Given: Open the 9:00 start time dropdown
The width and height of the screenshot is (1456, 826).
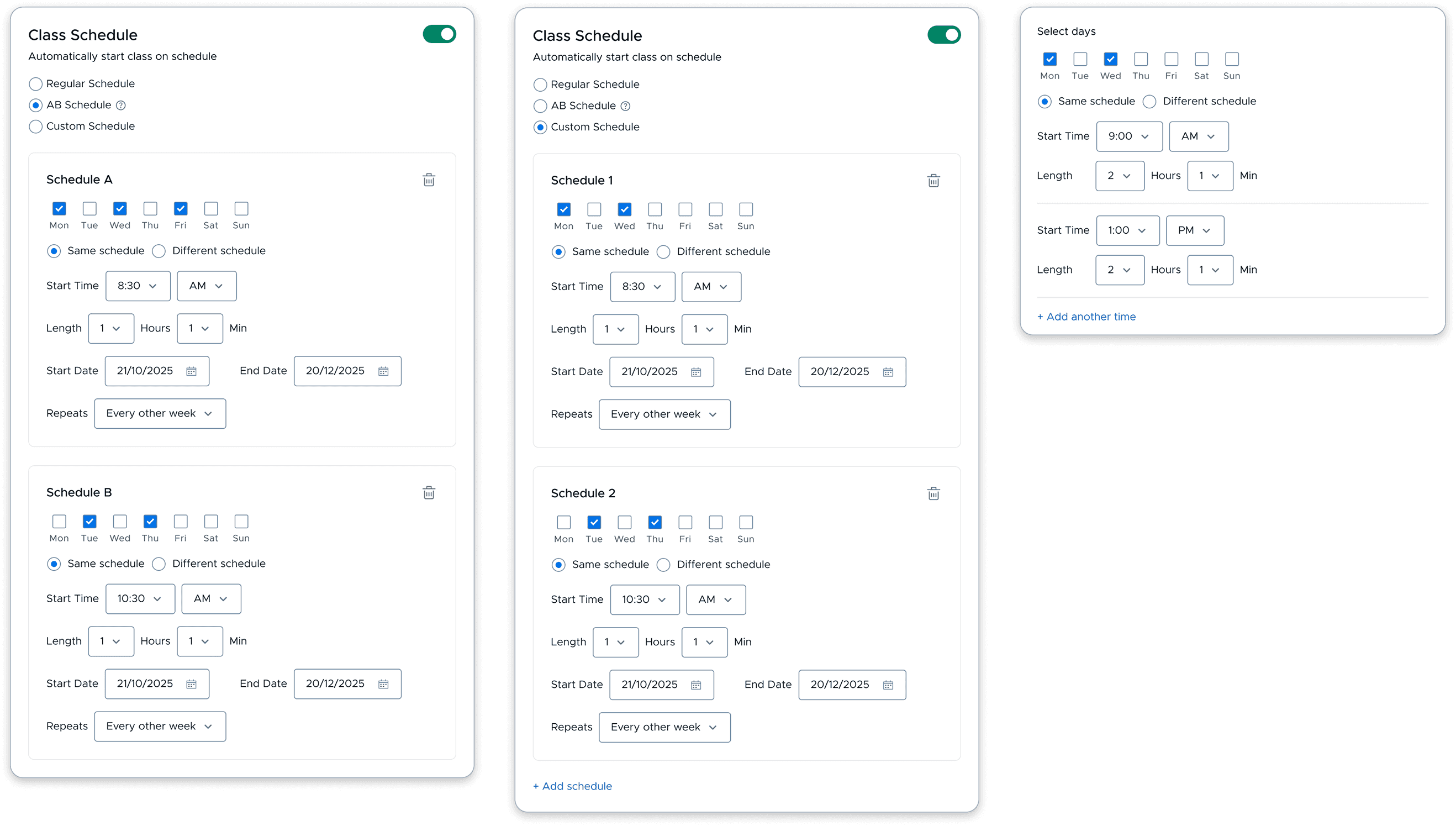Looking at the screenshot, I should pos(1128,136).
